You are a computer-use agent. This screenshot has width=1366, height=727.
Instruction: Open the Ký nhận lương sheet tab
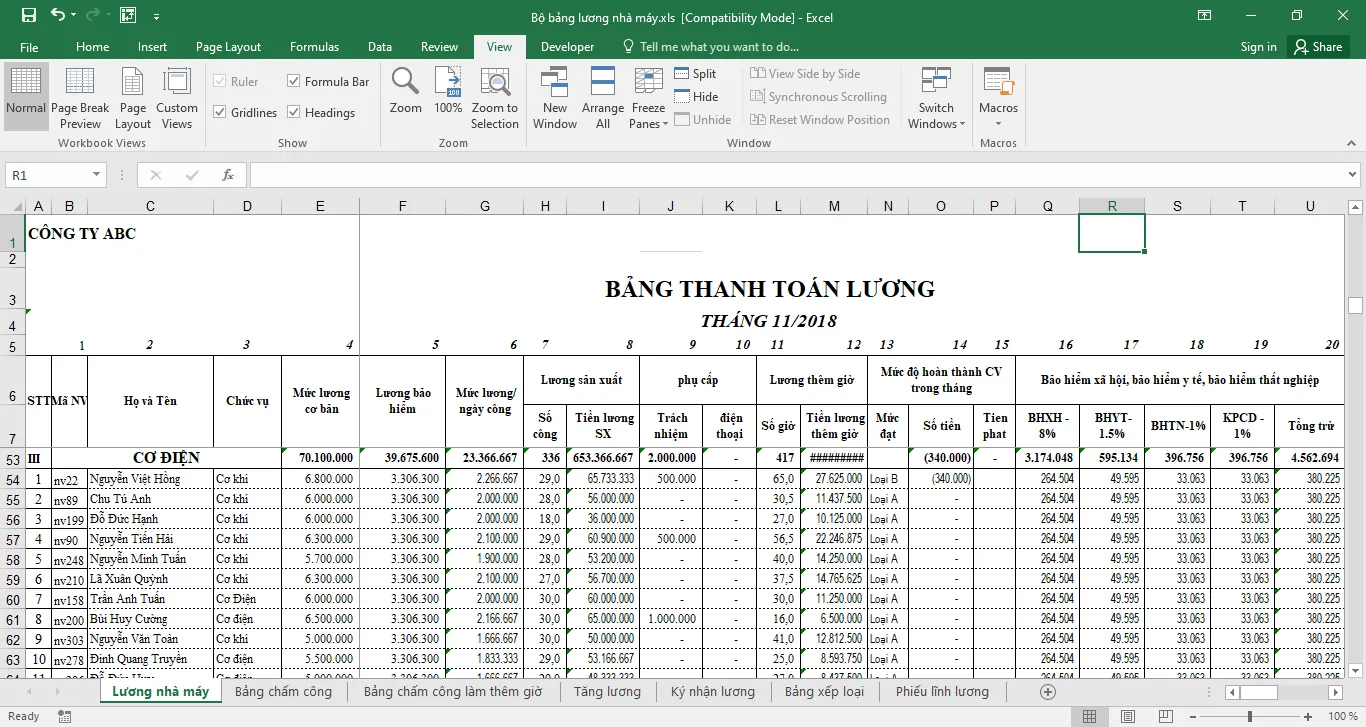[x=712, y=691]
